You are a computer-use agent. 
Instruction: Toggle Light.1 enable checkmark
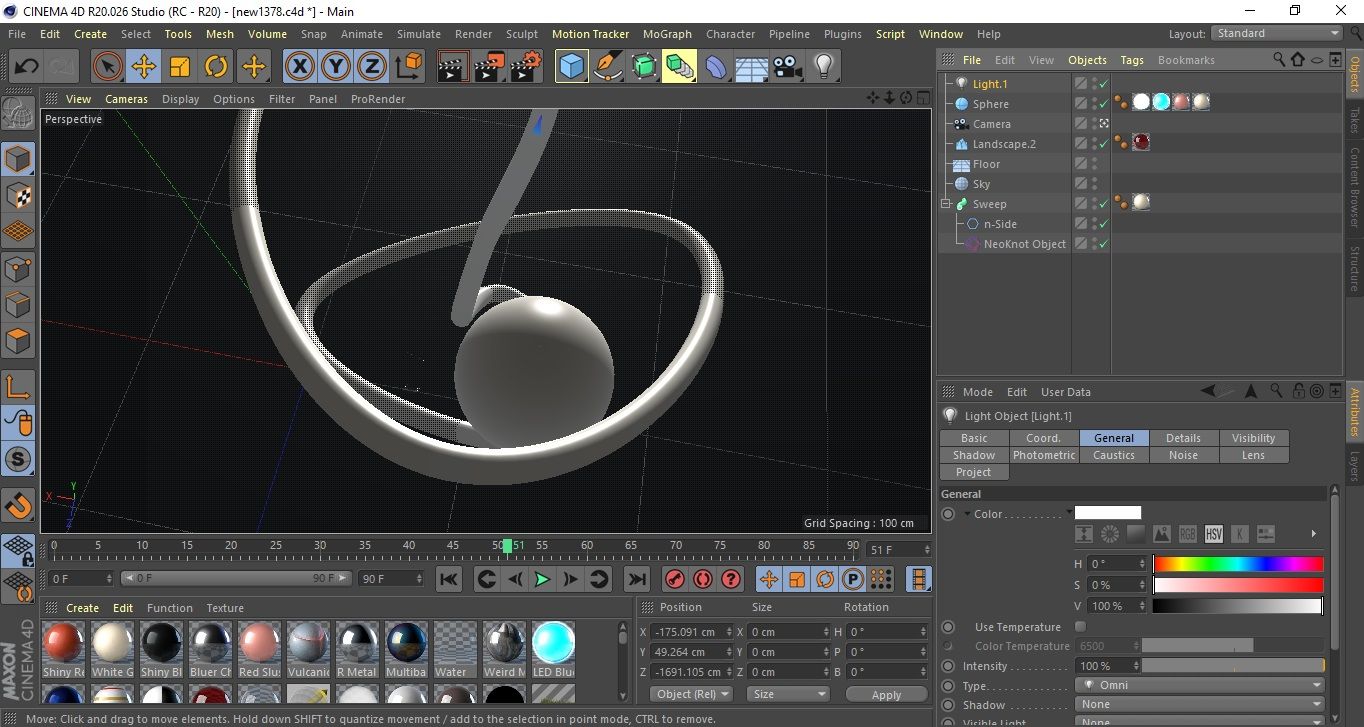coord(1103,84)
